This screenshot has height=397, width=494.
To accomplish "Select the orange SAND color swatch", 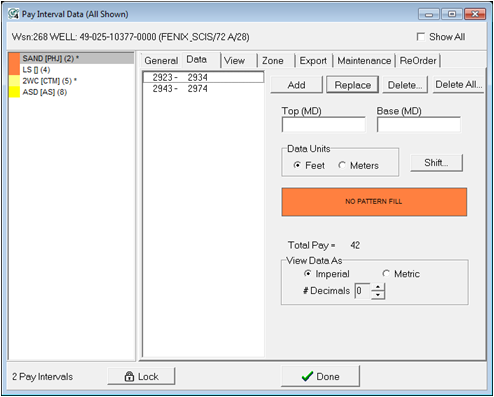I will point(14,58).
